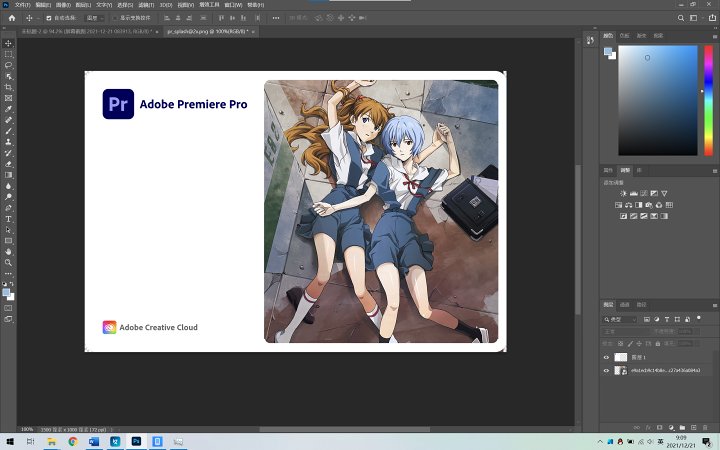Create a new layer
The width and height of the screenshot is (720, 450).
point(693,428)
